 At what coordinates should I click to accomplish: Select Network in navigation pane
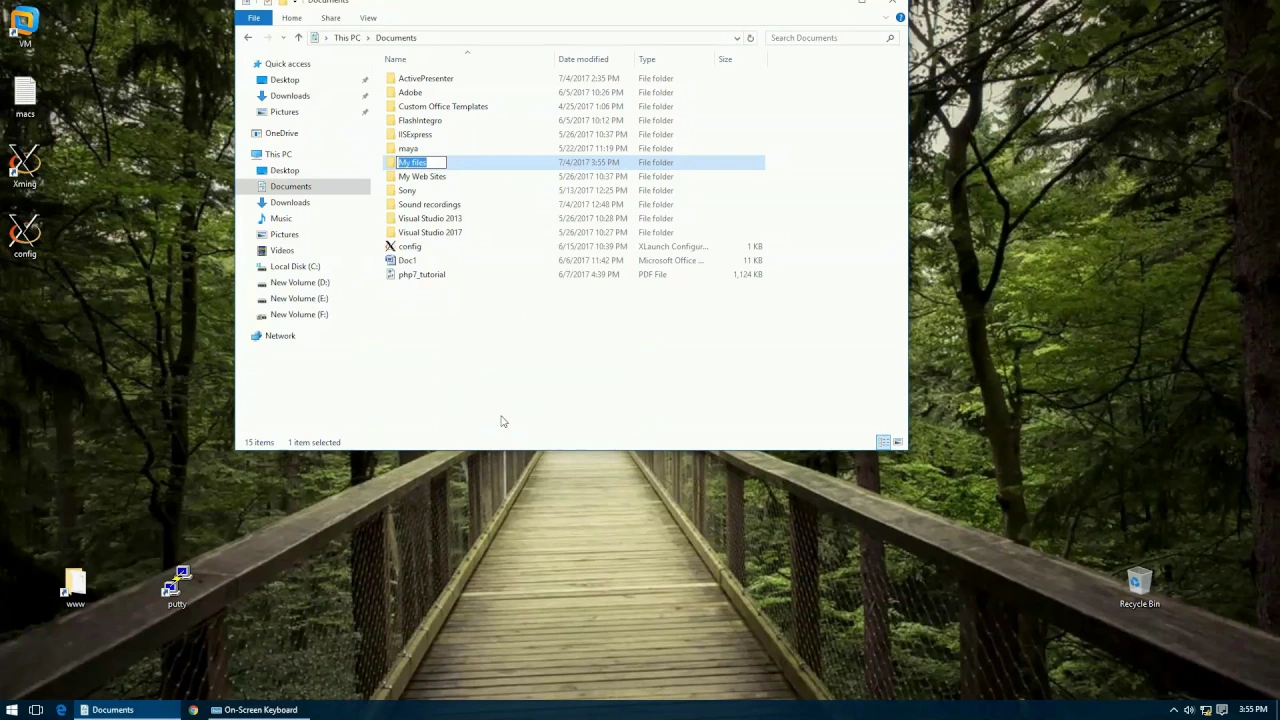[x=280, y=336]
